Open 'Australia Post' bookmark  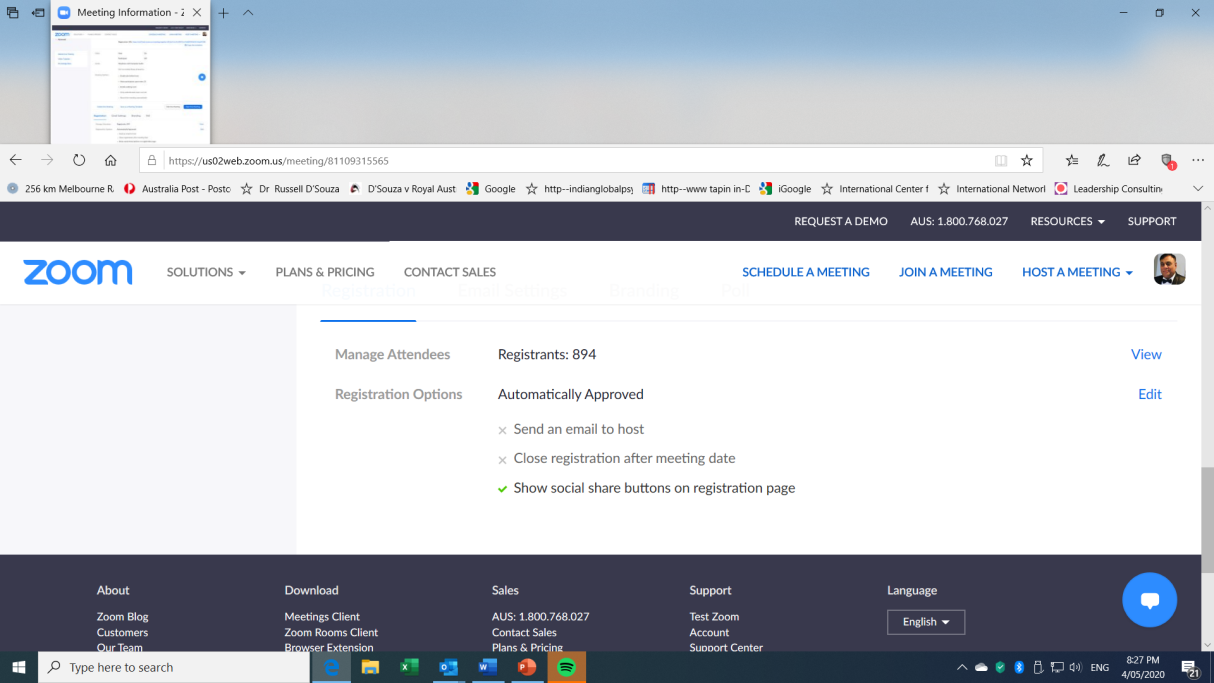177,188
